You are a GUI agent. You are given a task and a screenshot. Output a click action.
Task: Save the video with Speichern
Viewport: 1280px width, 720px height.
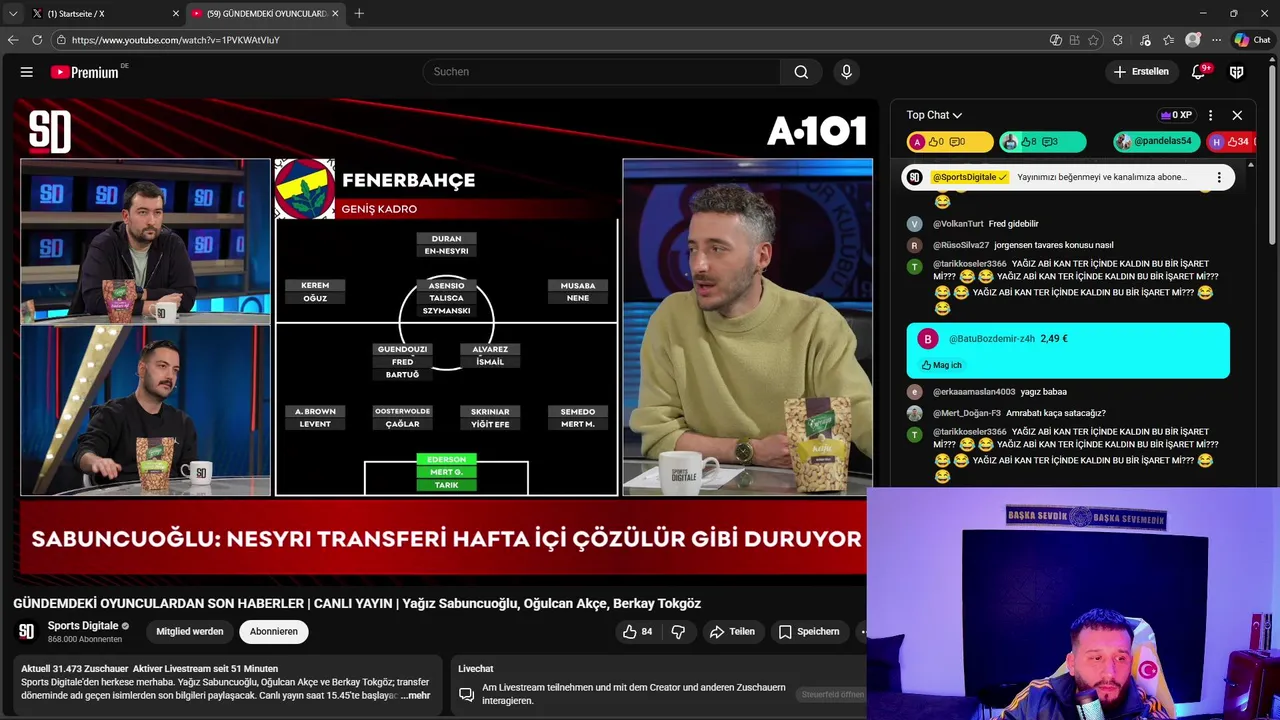(809, 632)
